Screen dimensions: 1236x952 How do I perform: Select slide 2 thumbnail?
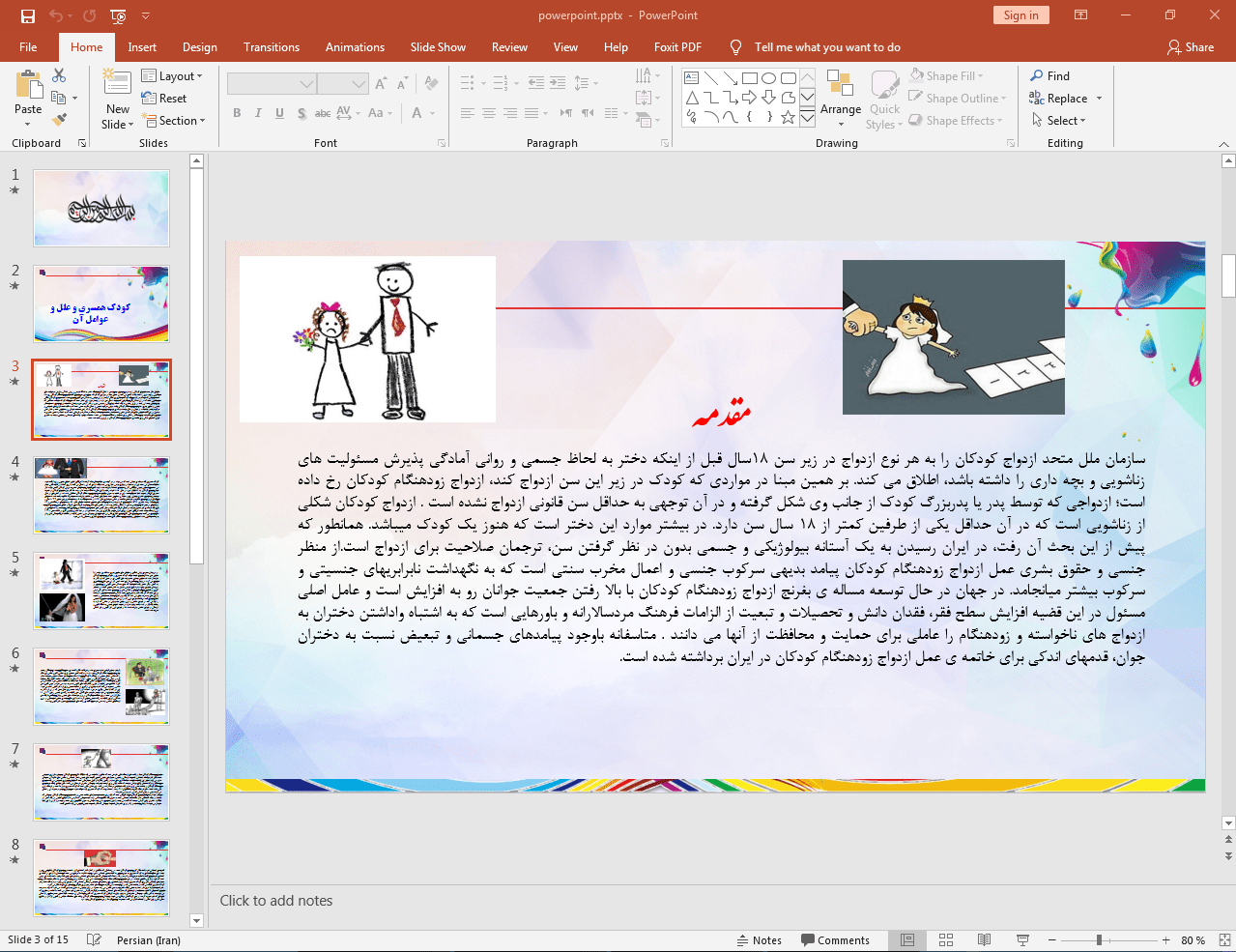101,303
